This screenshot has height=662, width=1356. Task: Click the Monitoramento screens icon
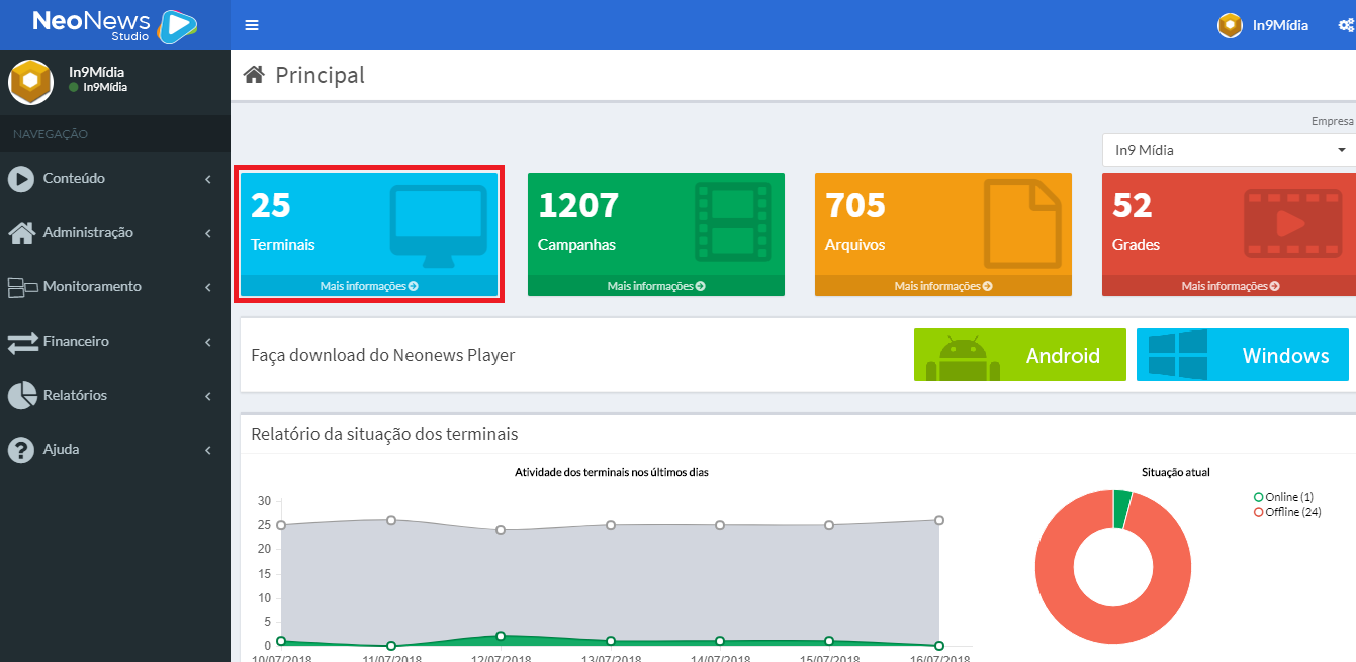point(21,287)
